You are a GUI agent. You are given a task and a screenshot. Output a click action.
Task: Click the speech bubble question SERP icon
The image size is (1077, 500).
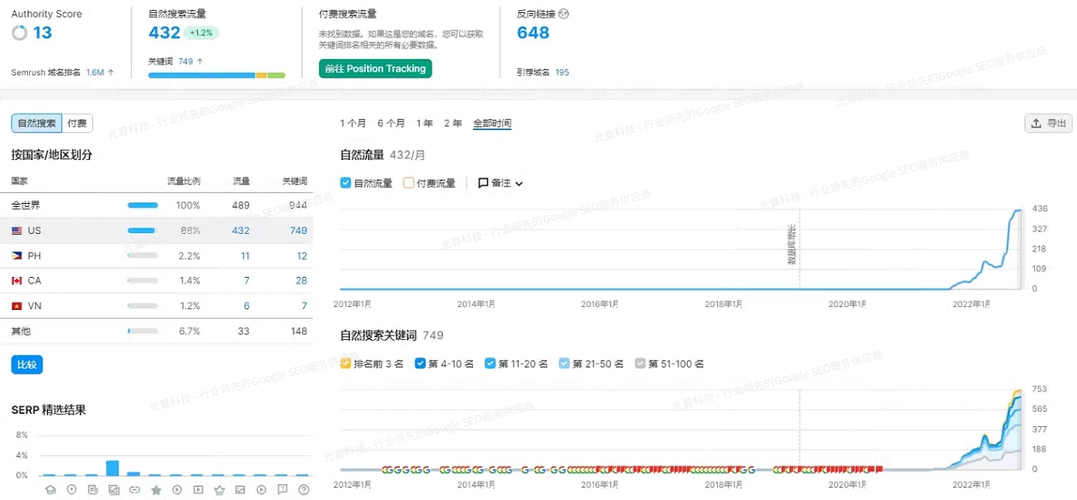point(283,490)
